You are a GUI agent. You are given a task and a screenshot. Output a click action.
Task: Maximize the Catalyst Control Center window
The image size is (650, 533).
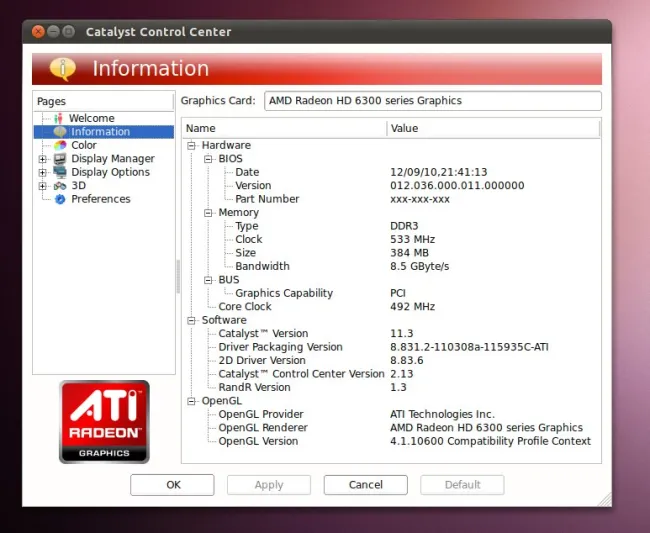[x=69, y=31]
